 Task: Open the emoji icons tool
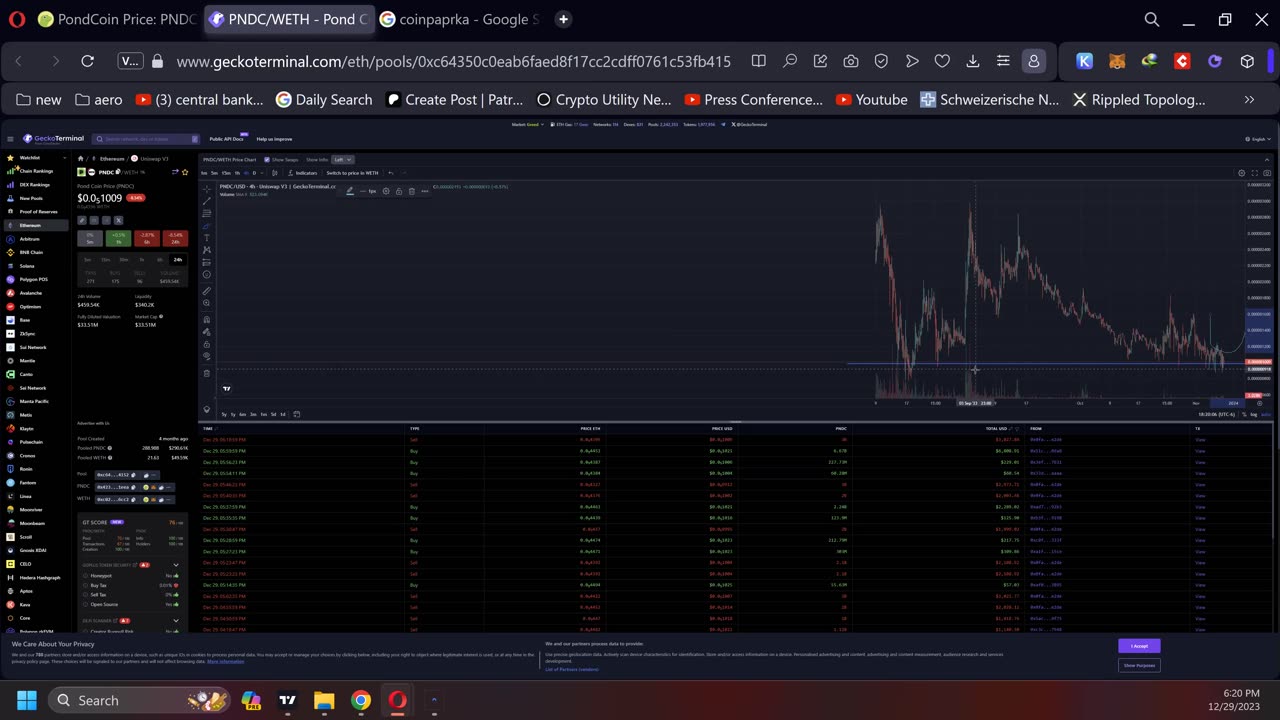pos(207,274)
